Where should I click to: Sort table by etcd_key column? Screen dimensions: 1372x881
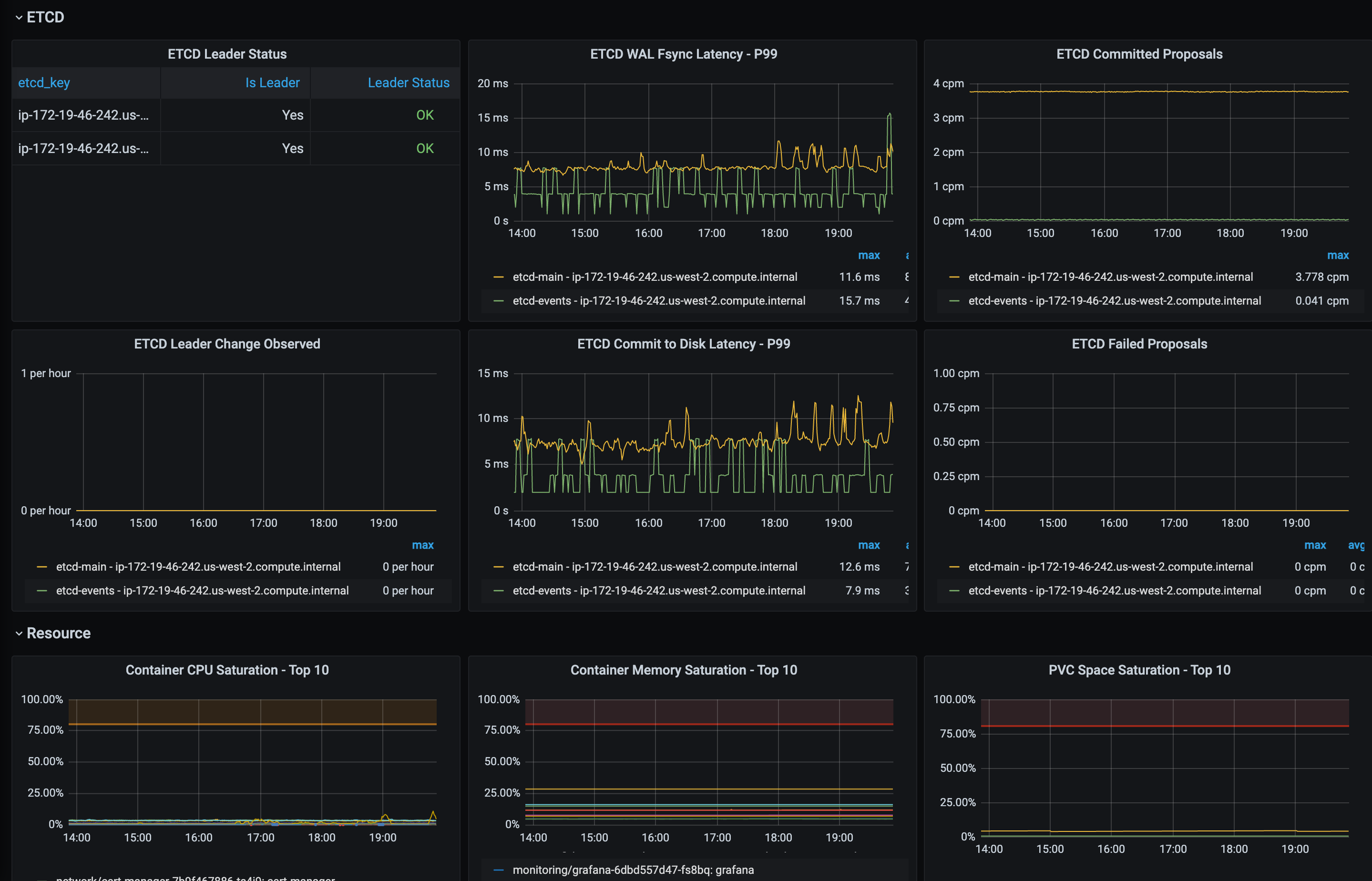[x=44, y=82]
